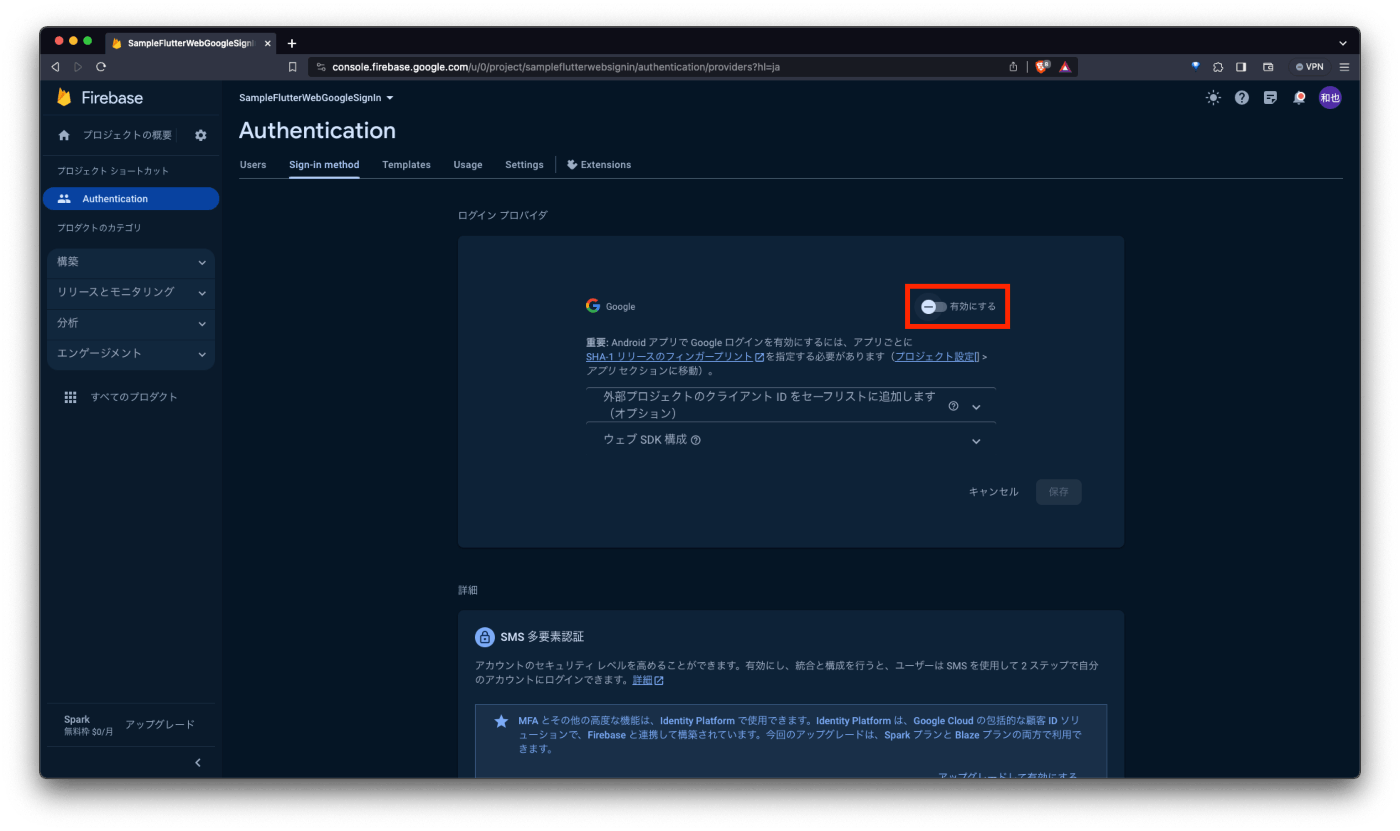Click the Authentication people icon in sidebar

(x=64, y=198)
